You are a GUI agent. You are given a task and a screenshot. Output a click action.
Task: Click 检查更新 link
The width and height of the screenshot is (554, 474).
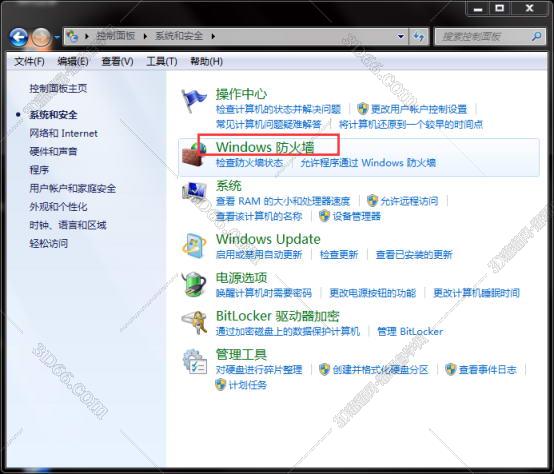tap(339, 255)
